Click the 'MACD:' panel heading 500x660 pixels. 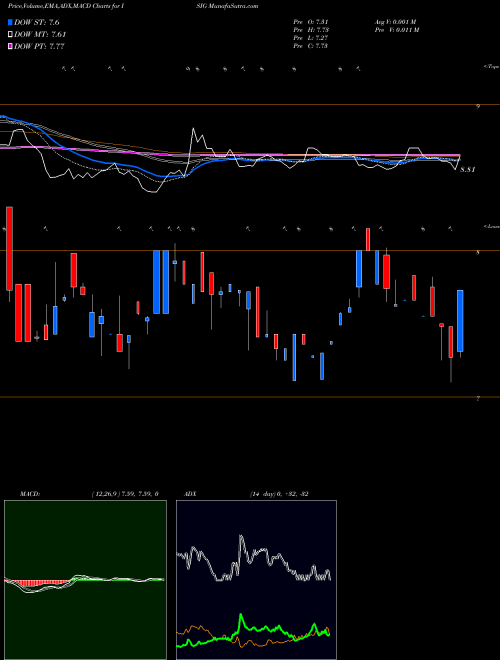click(30, 494)
